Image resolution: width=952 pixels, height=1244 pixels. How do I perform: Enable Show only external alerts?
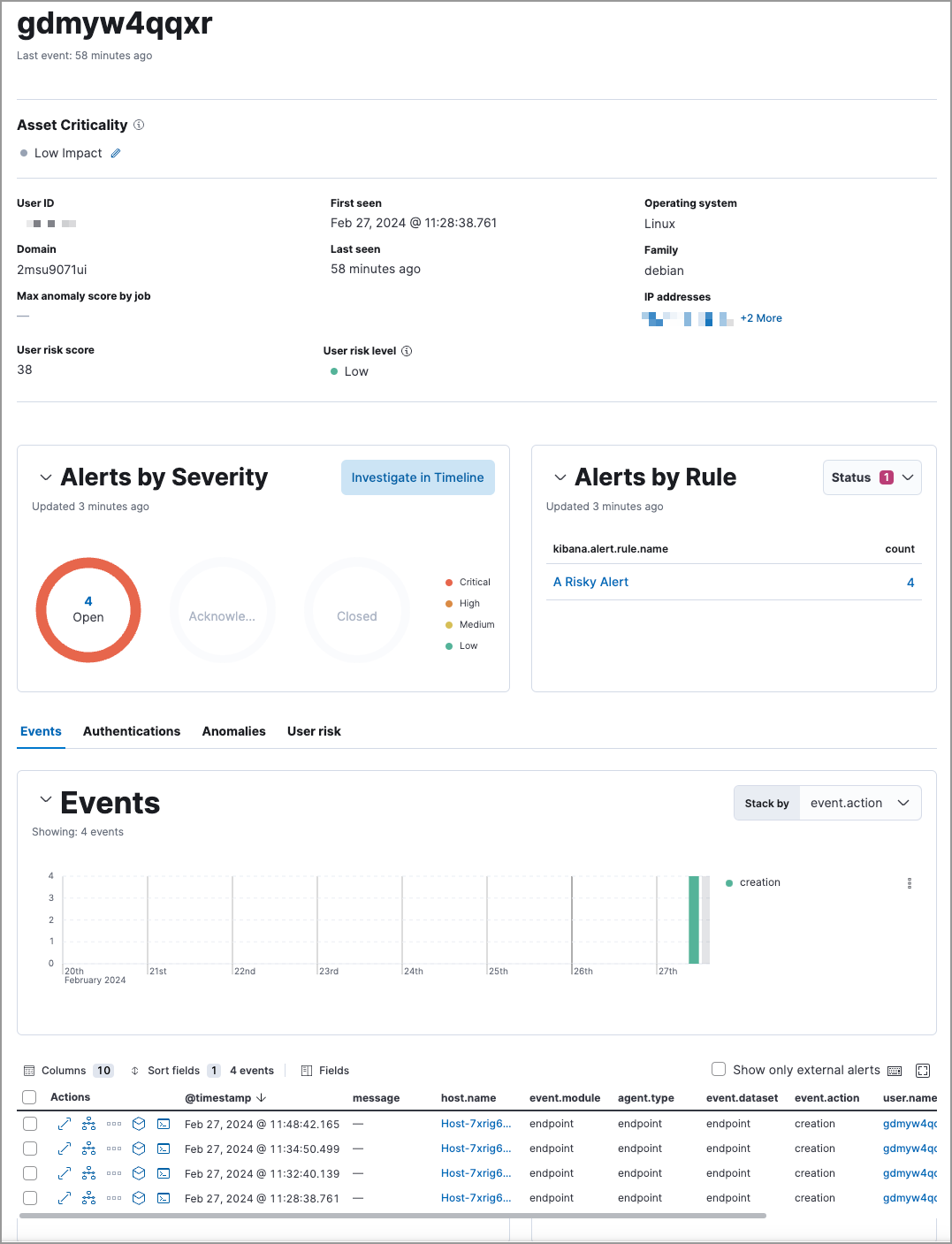[719, 1069]
